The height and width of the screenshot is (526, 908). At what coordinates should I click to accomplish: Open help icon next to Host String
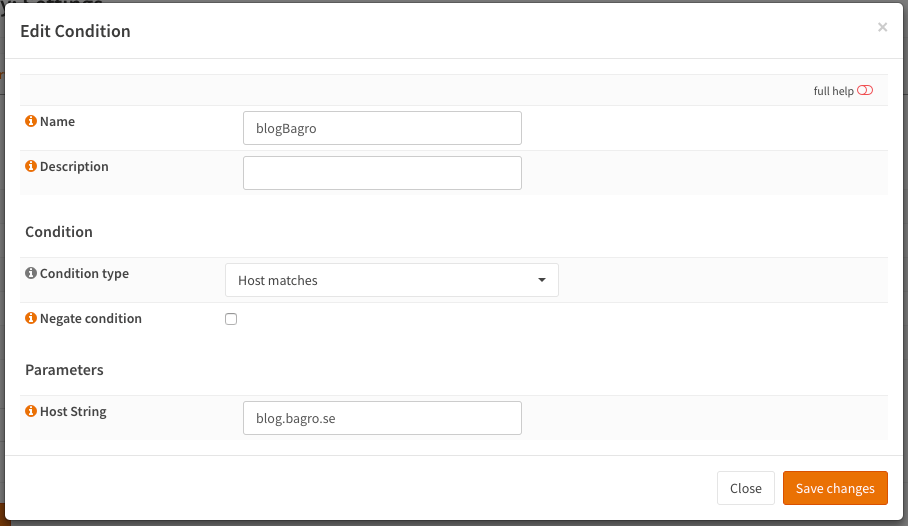[x=31, y=411]
